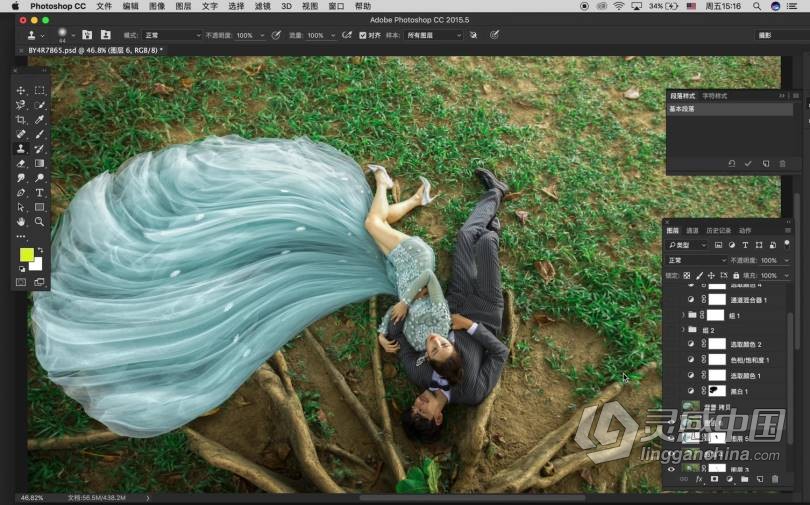Toggle pressure for size in options bar
Image resolution: width=810 pixels, height=505 pixels.
coord(494,35)
